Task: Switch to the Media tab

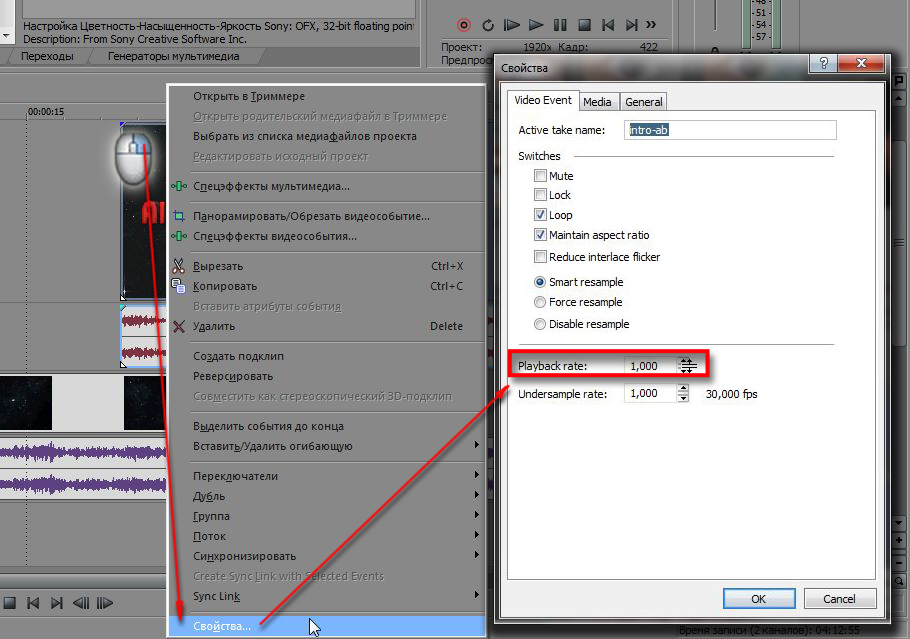Action: pyautogui.click(x=597, y=101)
